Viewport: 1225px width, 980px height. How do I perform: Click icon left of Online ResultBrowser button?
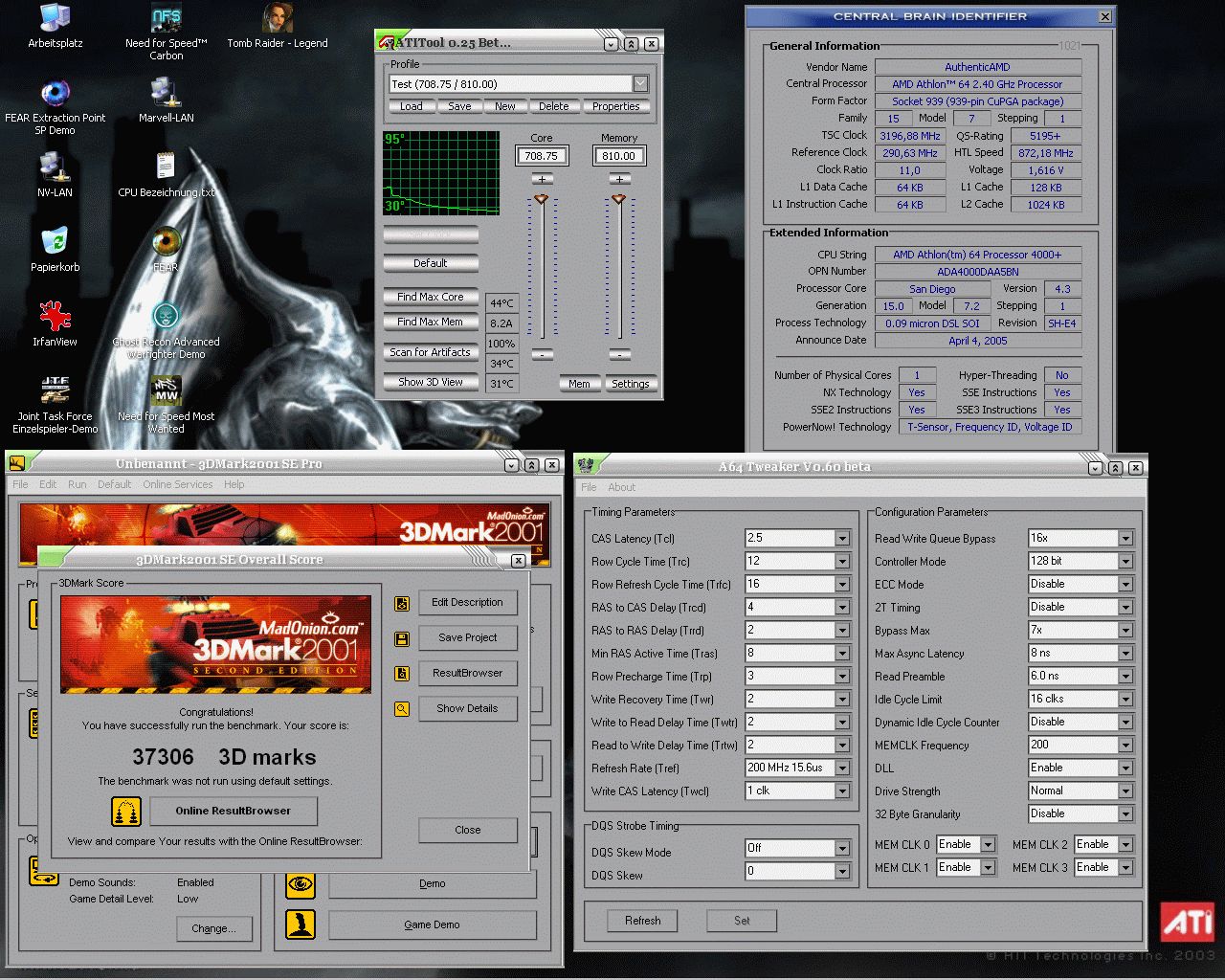tap(126, 812)
